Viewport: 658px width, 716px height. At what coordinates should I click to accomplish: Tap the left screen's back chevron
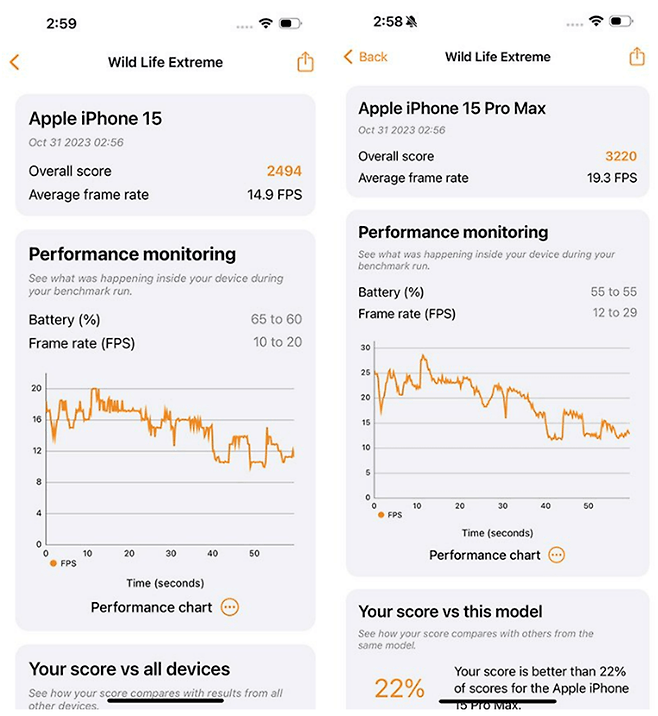click(15, 62)
